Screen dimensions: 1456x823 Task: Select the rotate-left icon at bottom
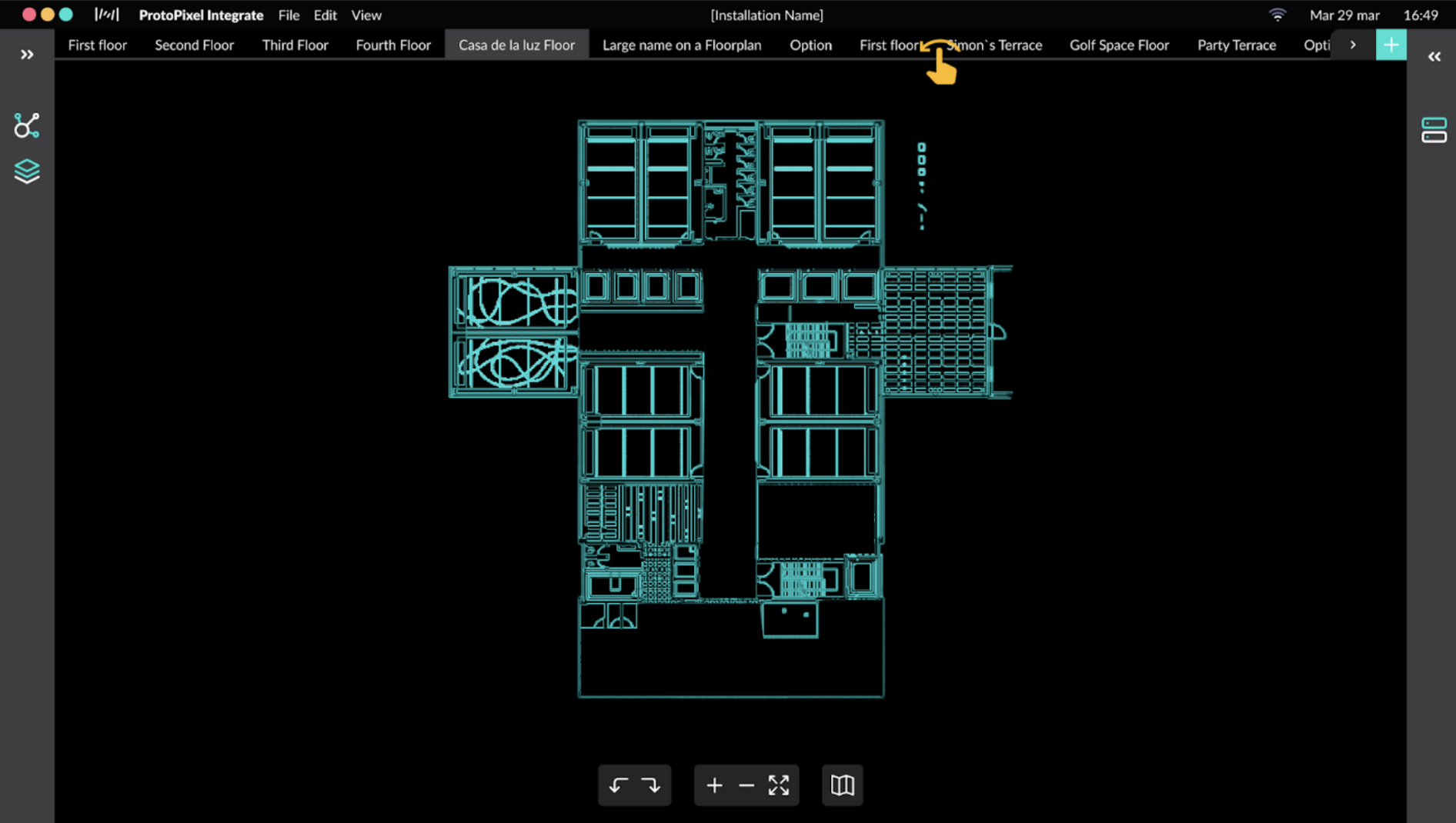tap(619, 785)
